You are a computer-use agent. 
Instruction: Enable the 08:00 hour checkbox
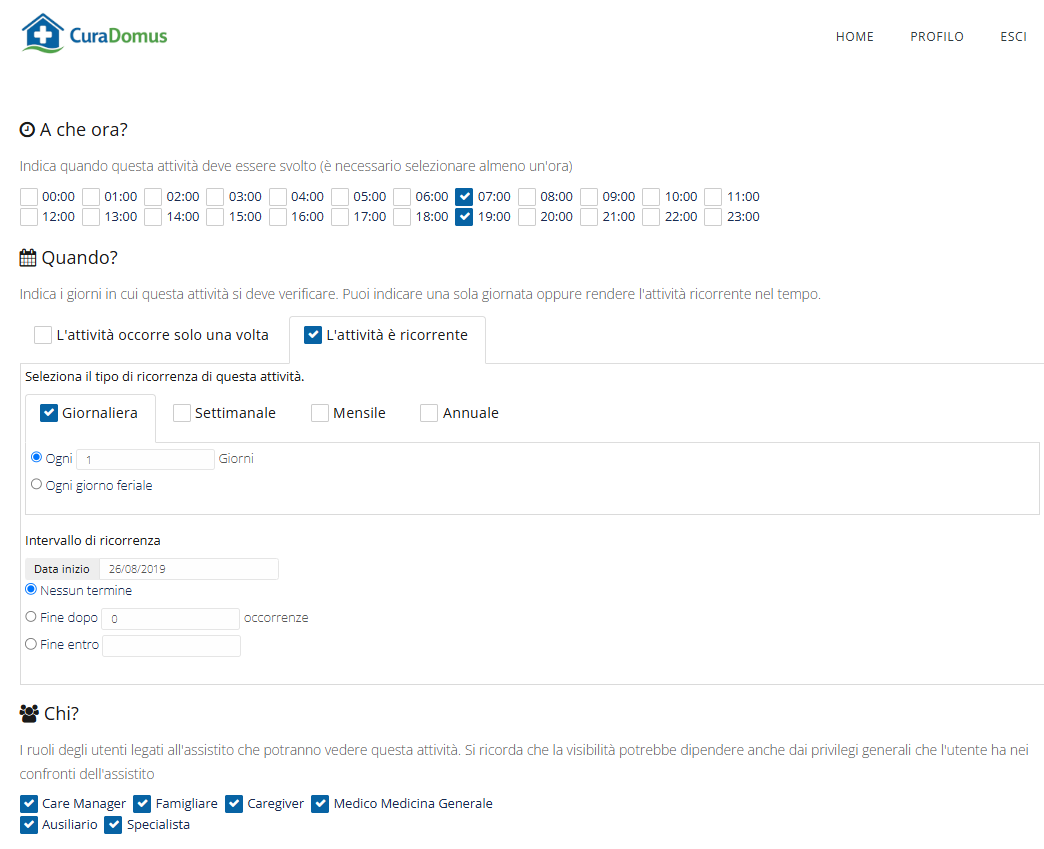click(x=527, y=197)
